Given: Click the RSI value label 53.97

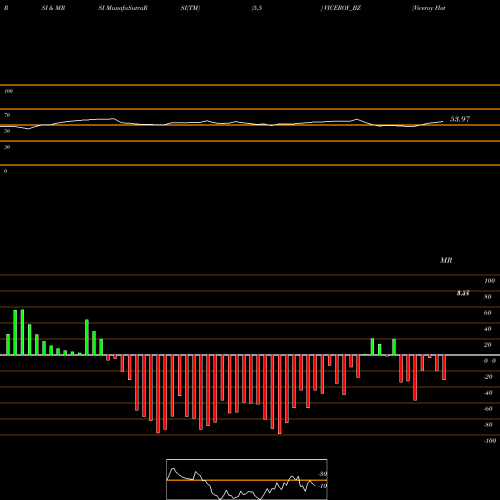Looking at the screenshot, I should (x=460, y=119).
